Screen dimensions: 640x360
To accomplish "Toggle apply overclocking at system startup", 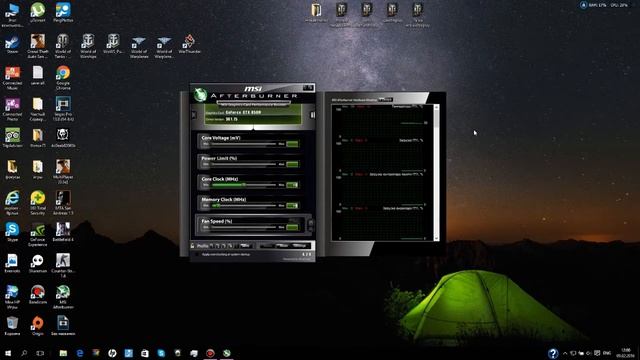I will [x=197, y=254].
